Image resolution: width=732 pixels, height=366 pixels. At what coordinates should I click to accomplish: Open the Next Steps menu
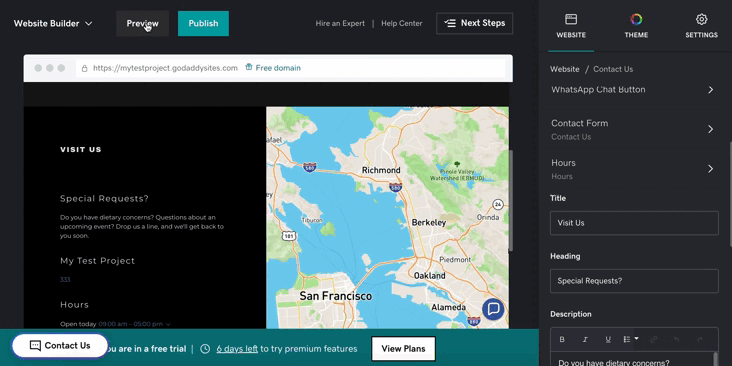click(474, 23)
